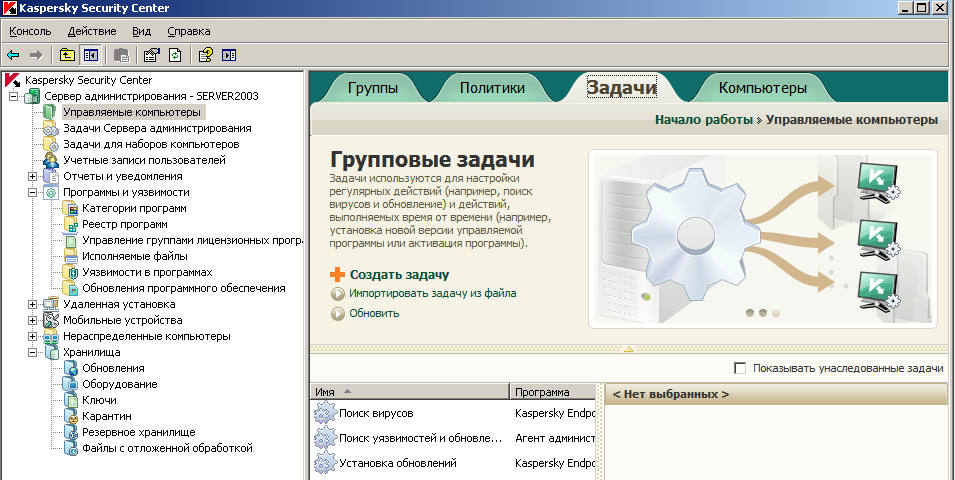The height and width of the screenshot is (480, 955).
Task: Expand the Нераспределенные компьютеры node
Action: (x=32, y=336)
